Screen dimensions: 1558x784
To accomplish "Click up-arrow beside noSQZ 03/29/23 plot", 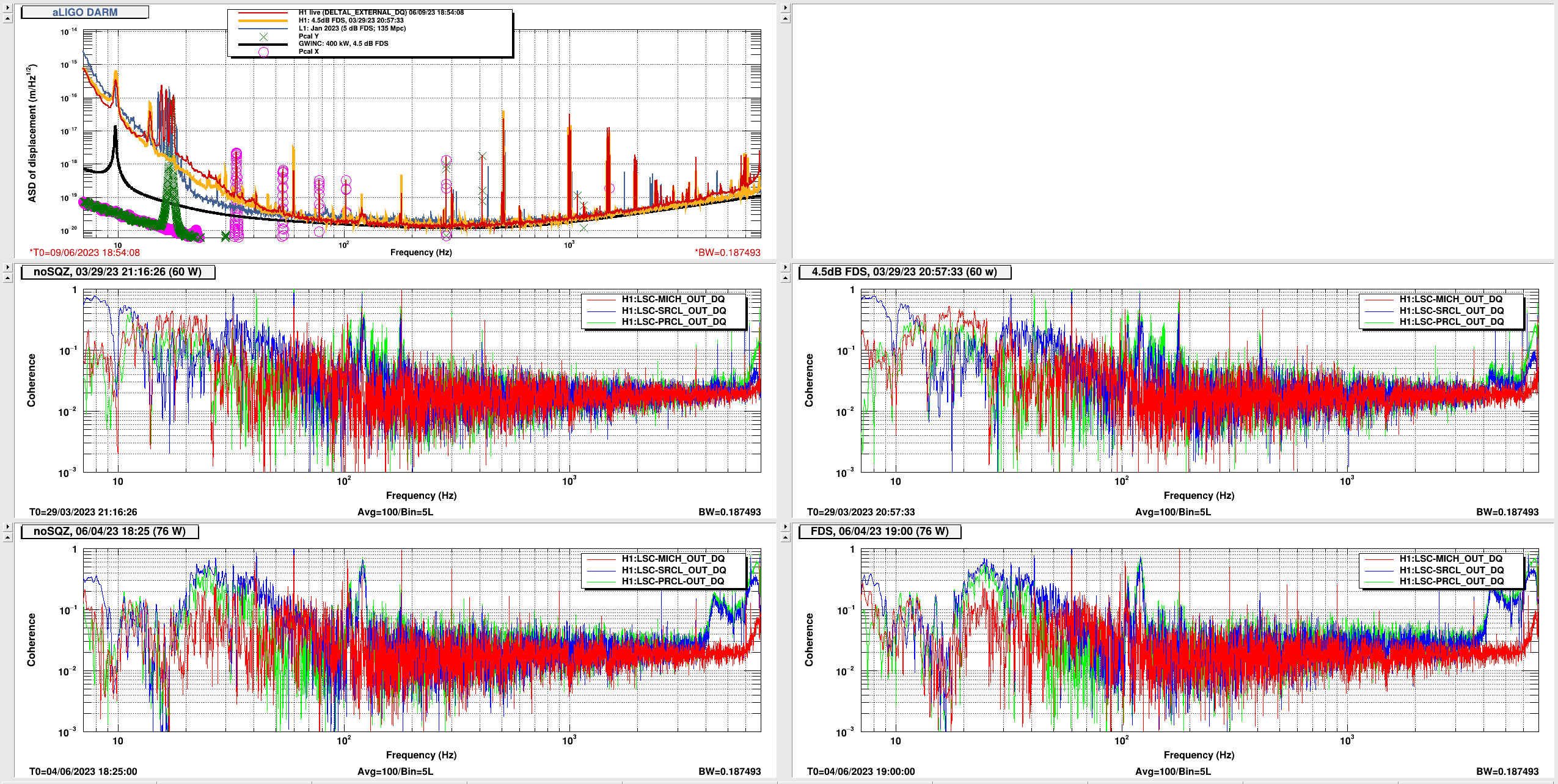I will 7,278.
